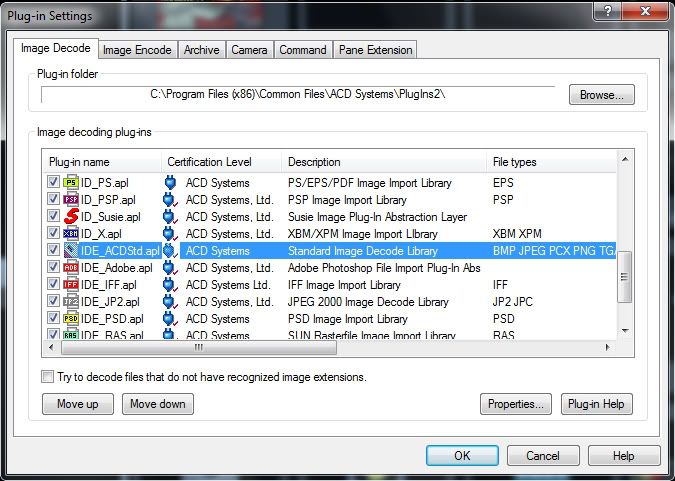Click the list's horizontal scrollbar thumb
The width and height of the screenshot is (675, 481).
point(198,348)
